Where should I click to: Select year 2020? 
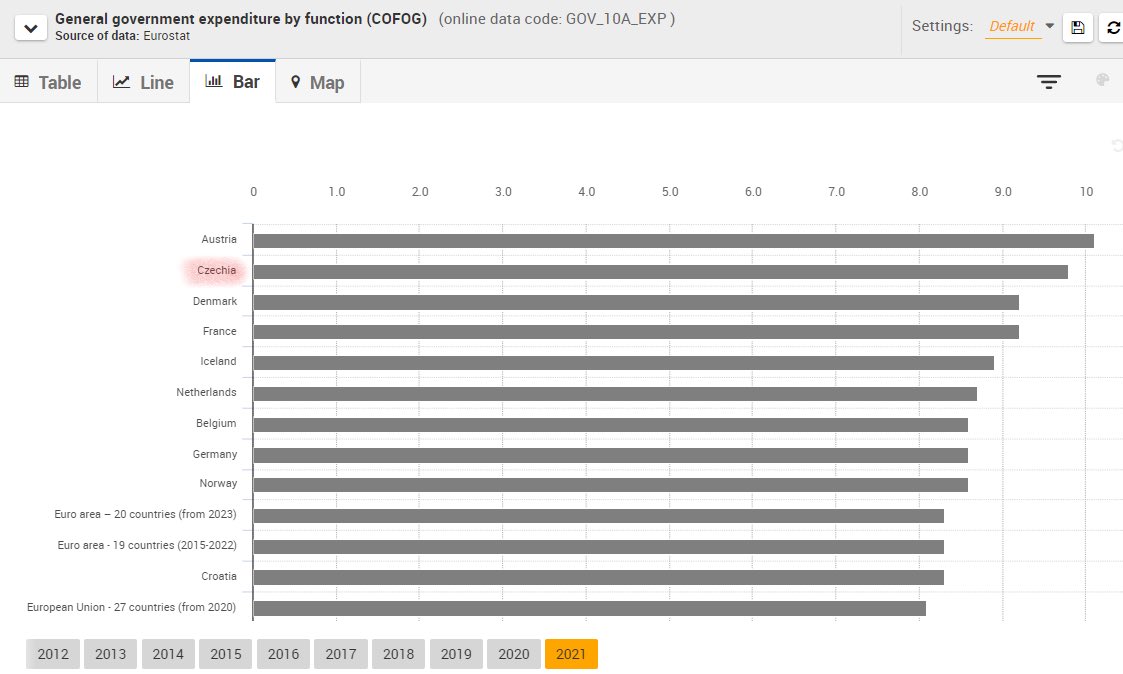[514, 654]
